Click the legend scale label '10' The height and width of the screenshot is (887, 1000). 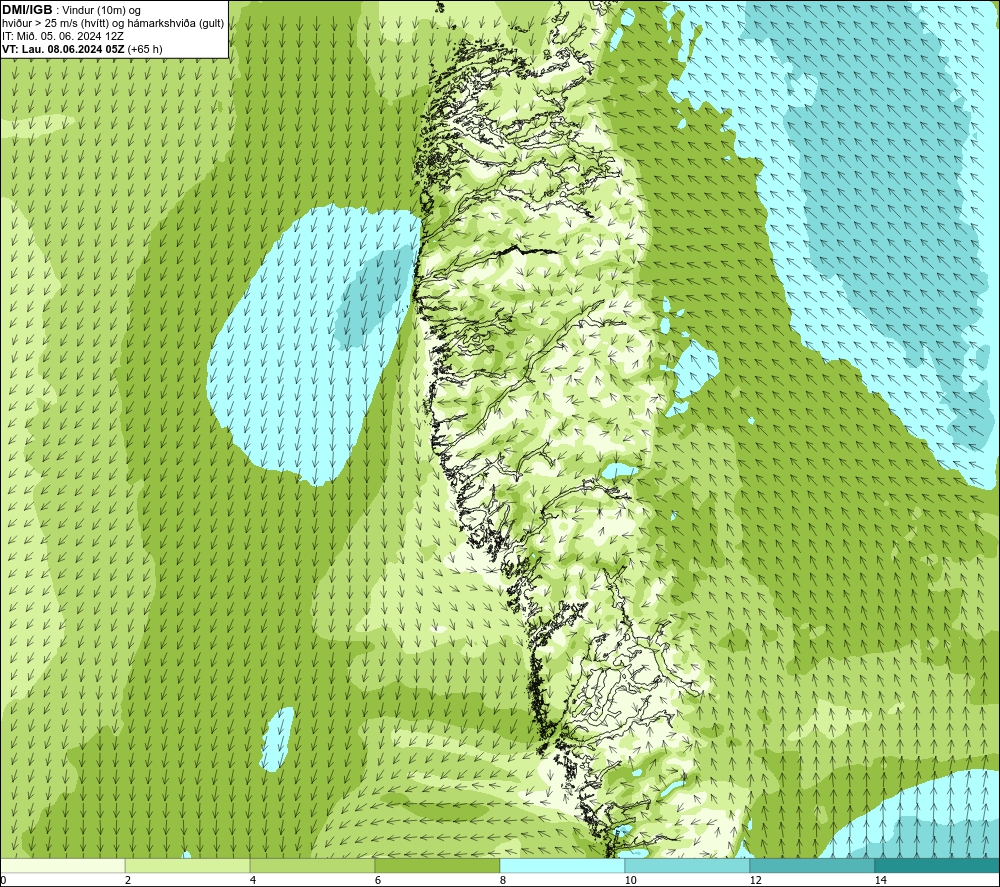631,880
